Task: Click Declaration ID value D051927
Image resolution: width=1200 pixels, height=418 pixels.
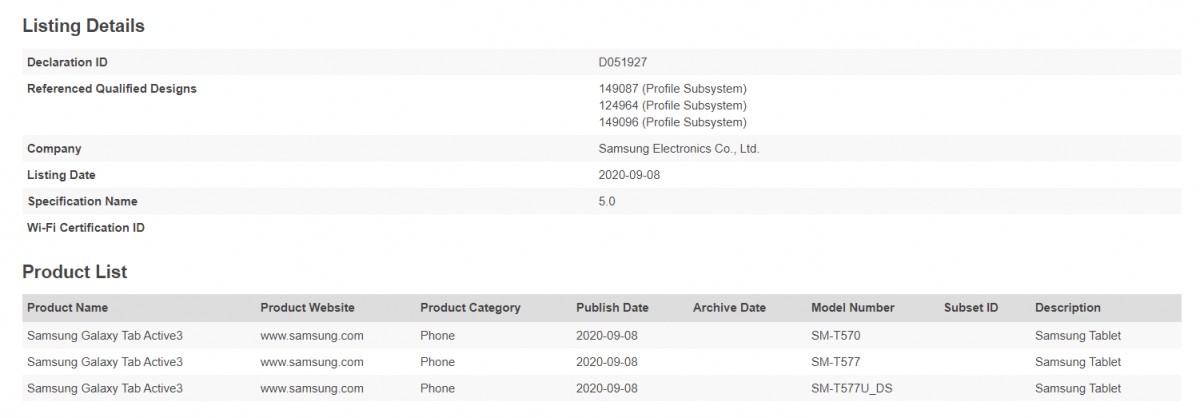Action: [x=622, y=62]
